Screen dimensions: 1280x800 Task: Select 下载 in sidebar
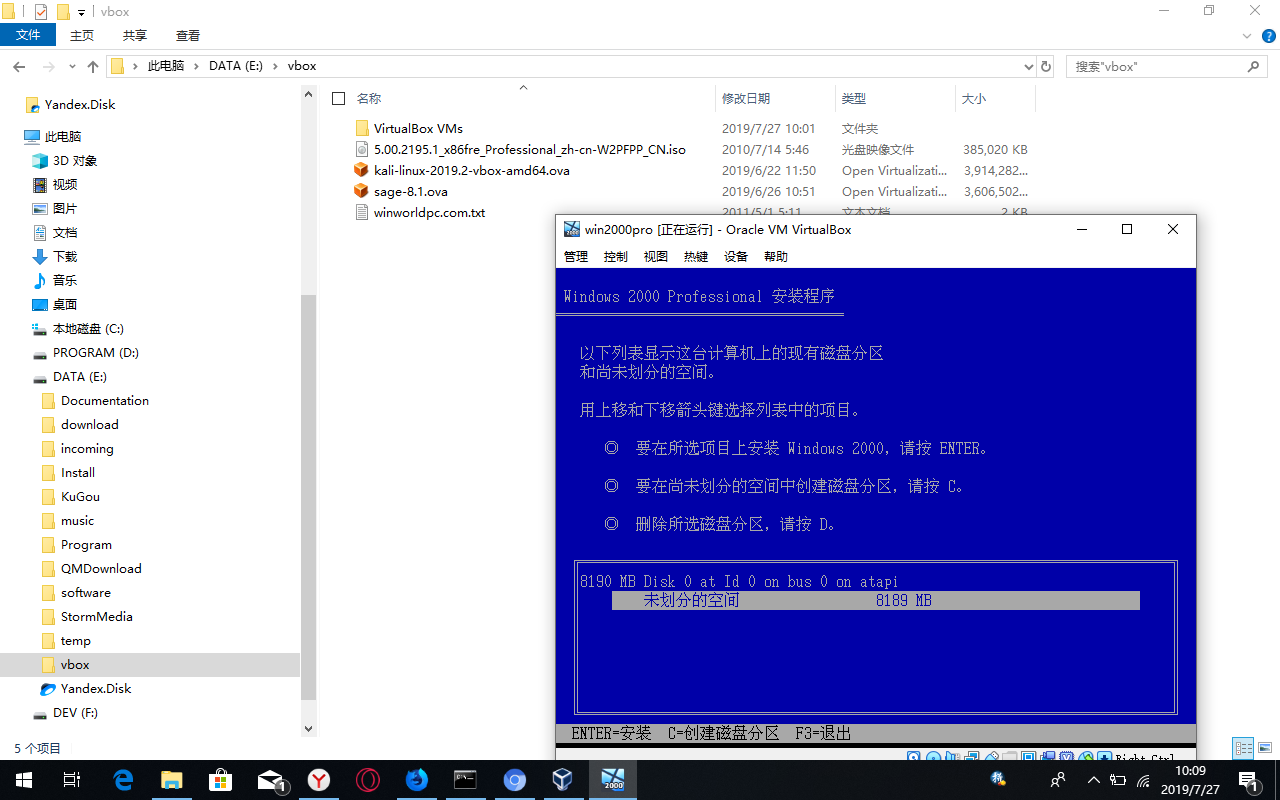[65, 256]
